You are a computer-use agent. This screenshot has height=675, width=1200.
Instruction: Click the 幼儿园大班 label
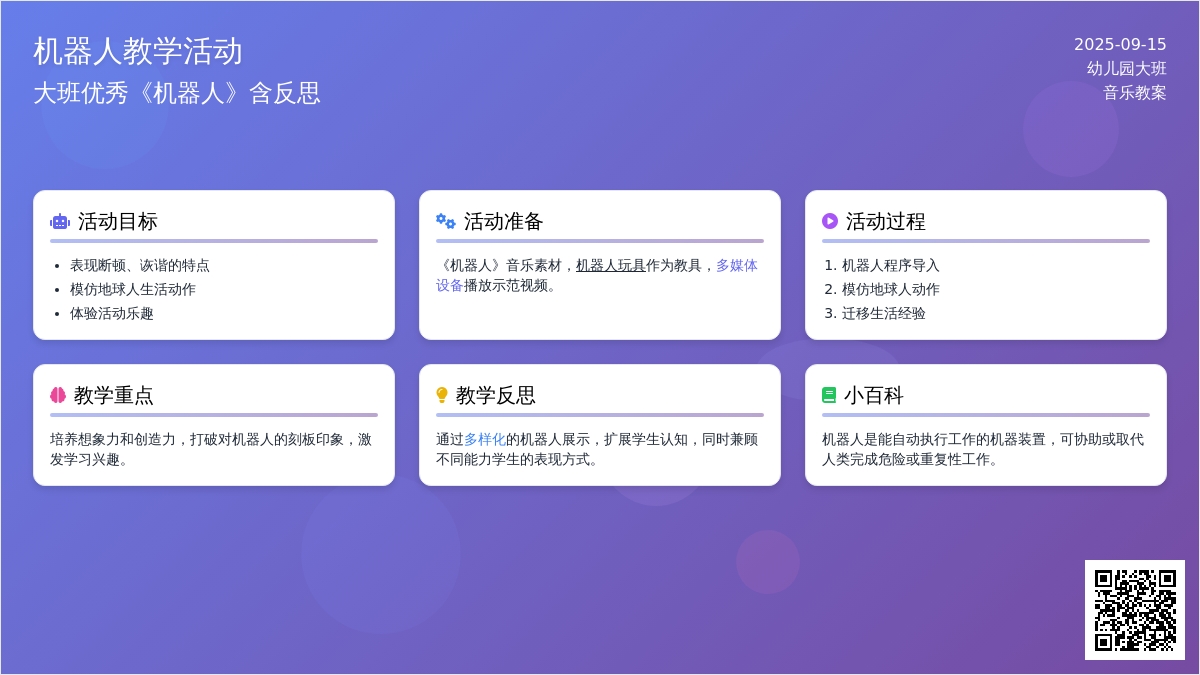[1127, 69]
